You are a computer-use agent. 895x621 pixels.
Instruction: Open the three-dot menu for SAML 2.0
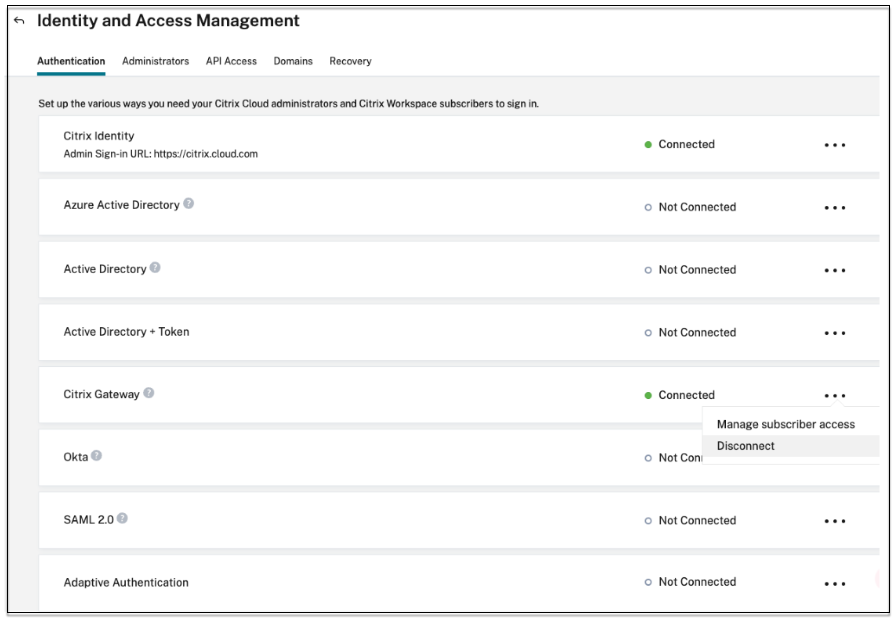click(835, 521)
